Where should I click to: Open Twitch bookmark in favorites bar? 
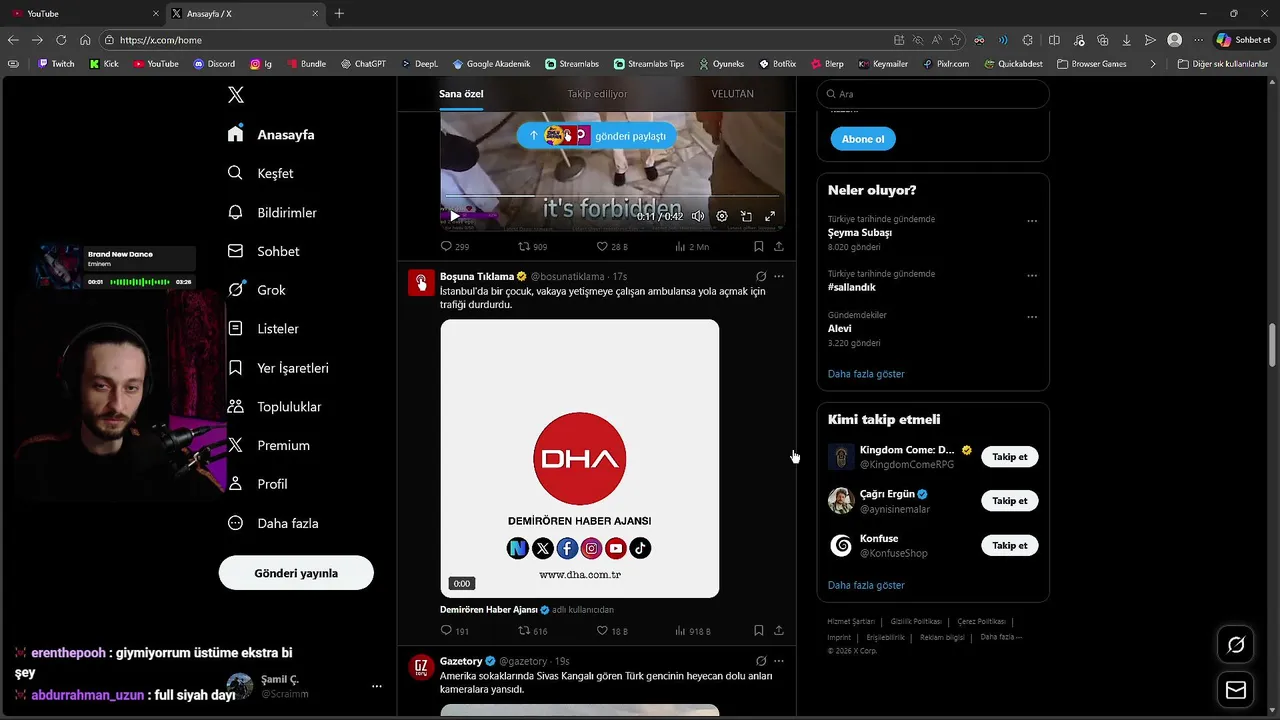tap(55, 64)
